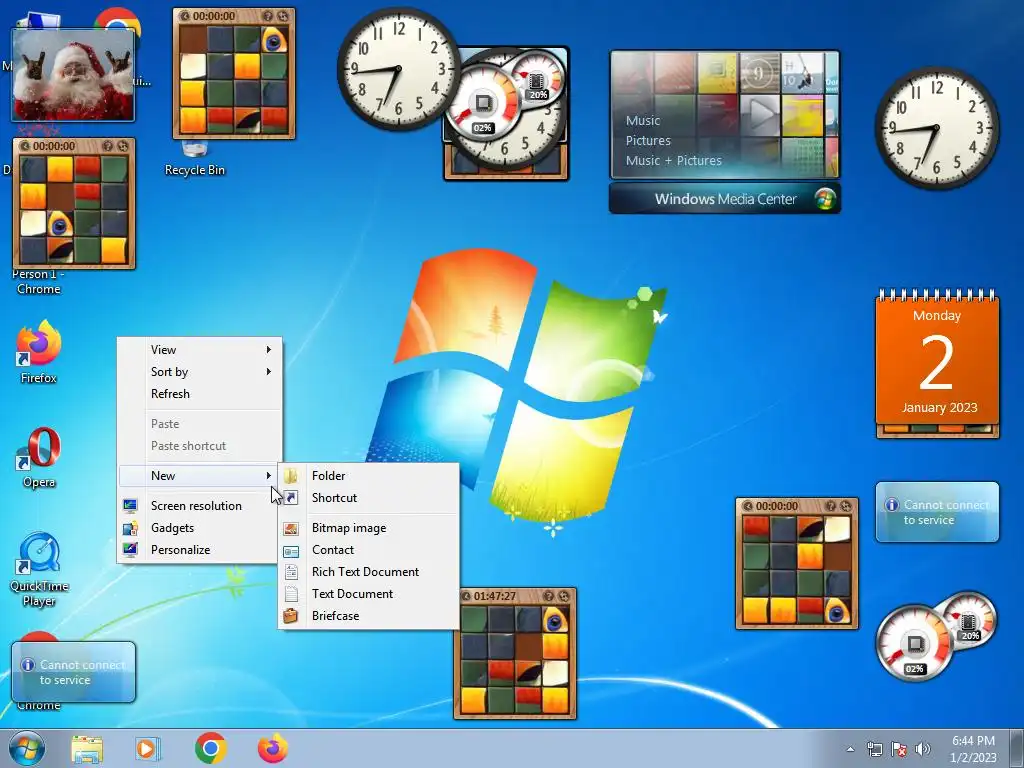Click the Show desktop button on taskbar edge

click(1017, 748)
